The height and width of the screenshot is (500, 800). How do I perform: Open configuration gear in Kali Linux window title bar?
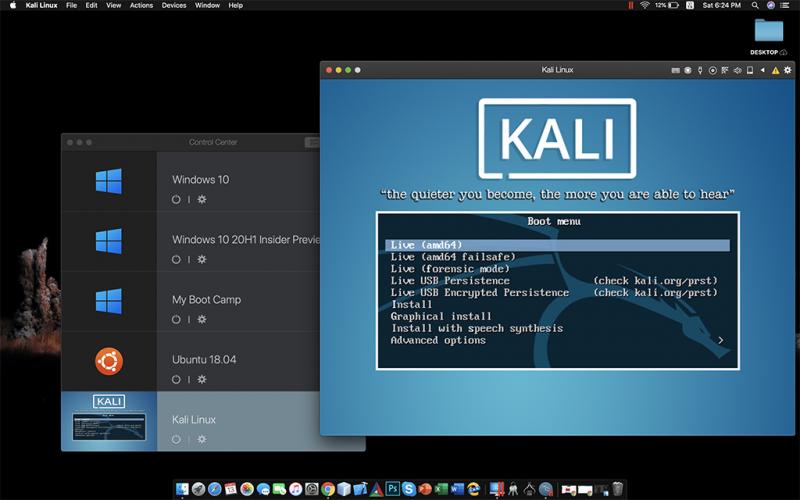(788, 70)
